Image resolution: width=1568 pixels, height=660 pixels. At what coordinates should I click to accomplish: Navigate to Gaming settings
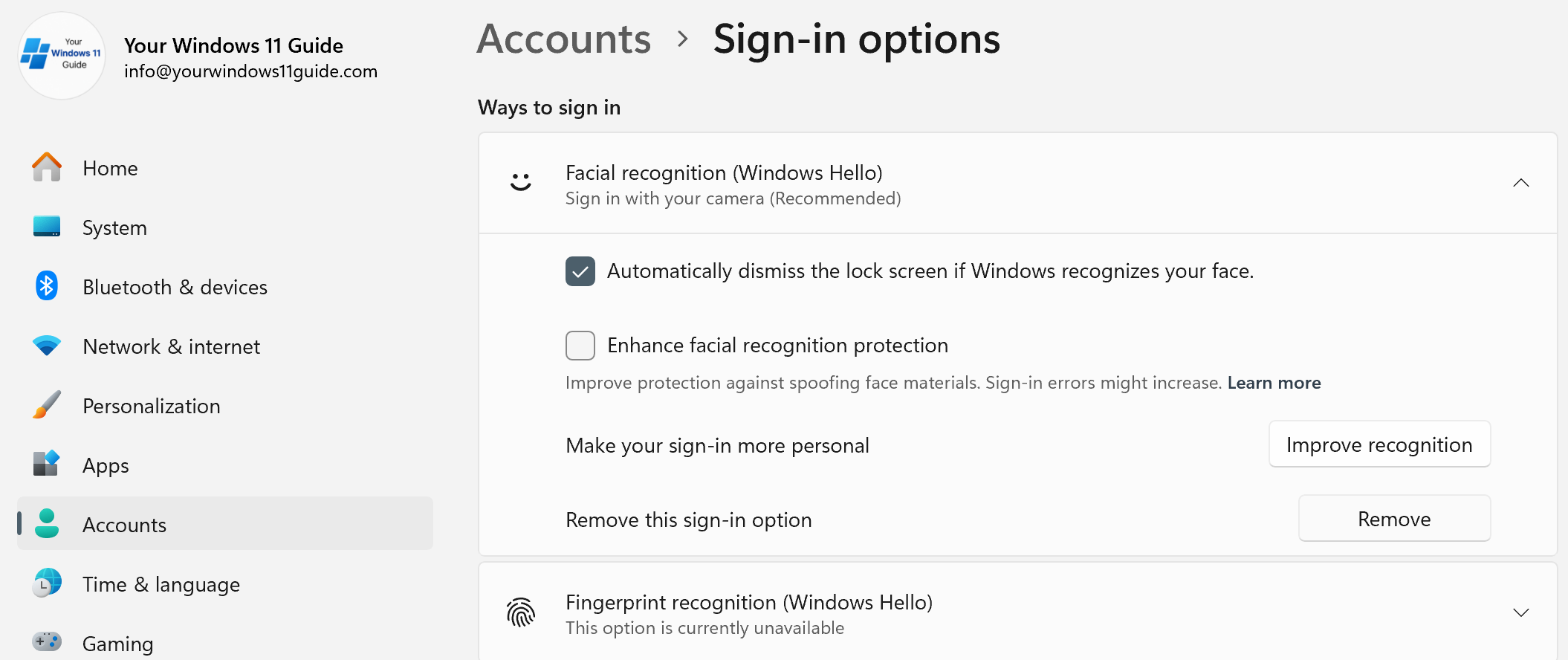pyautogui.click(x=117, y=641)
